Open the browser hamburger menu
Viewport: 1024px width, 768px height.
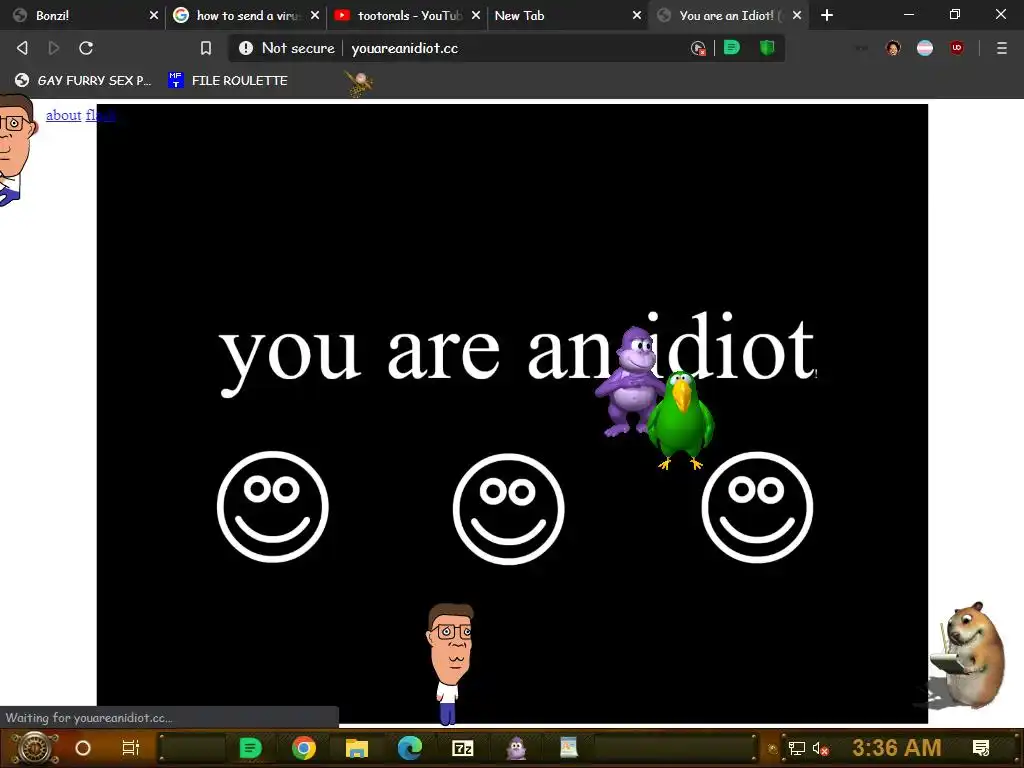1002,48
